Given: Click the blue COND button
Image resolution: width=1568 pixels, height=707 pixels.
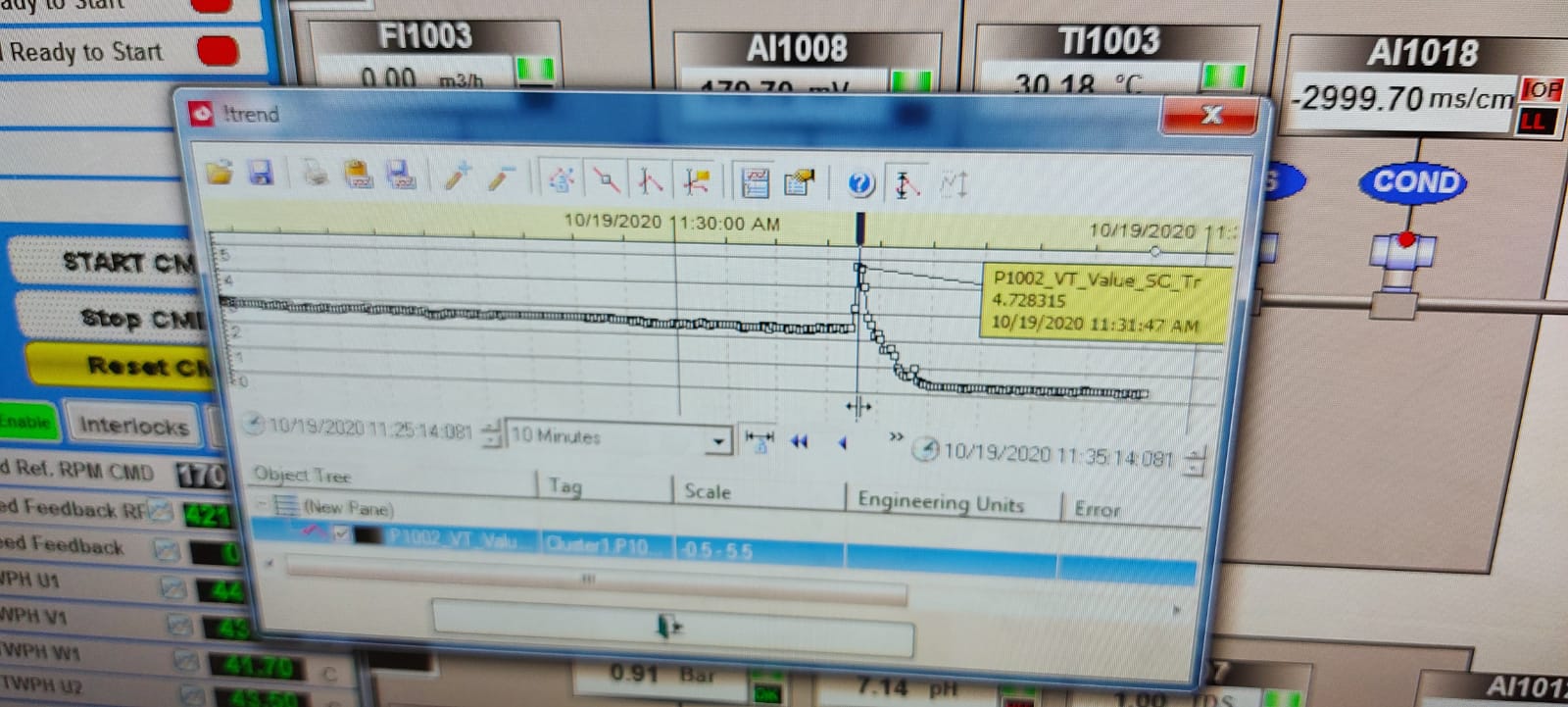Looking at the screenshot, I should pyautogui.click(x=1414, y=181).
